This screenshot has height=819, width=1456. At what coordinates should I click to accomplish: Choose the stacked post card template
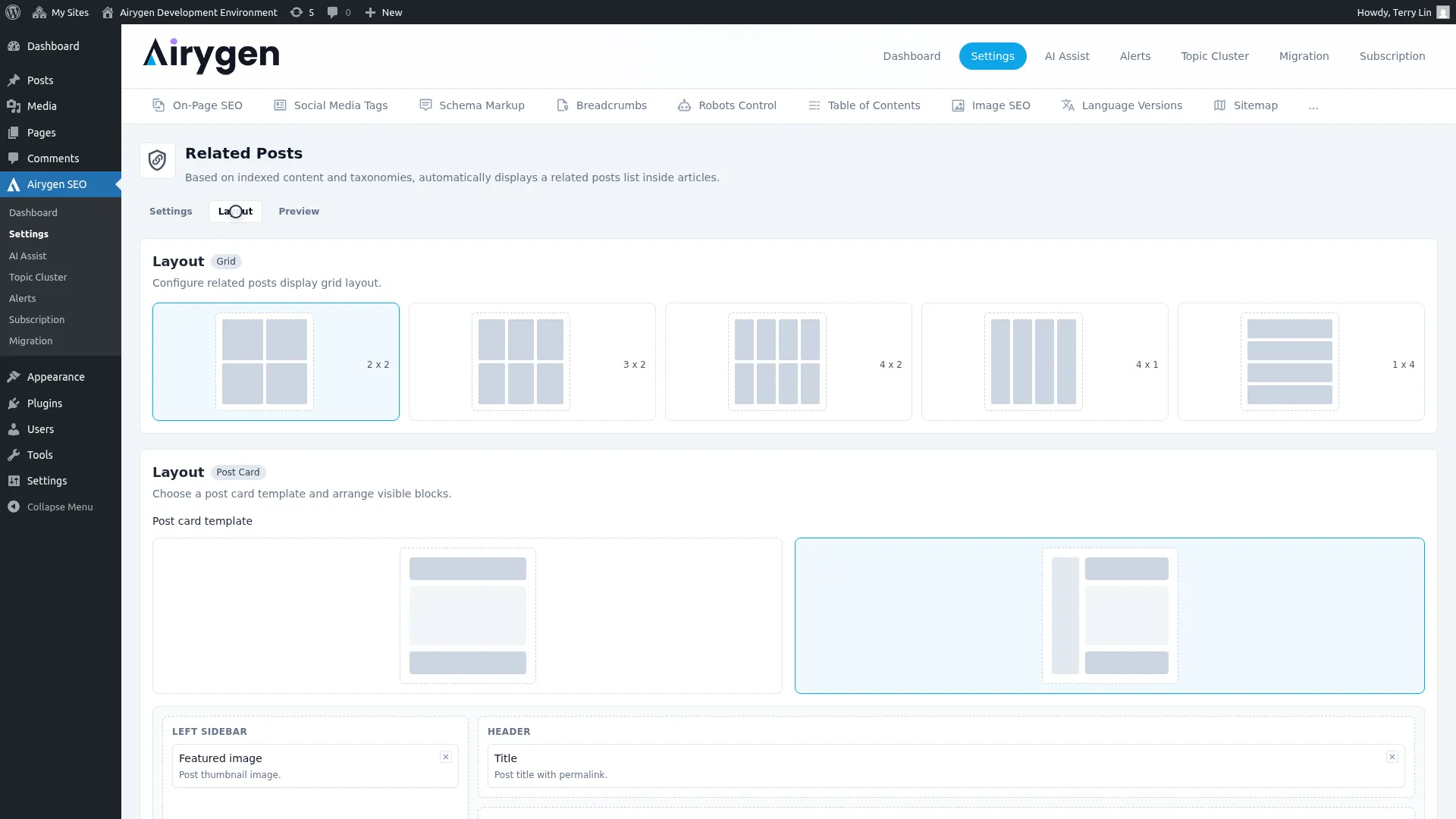click(467, 616)
